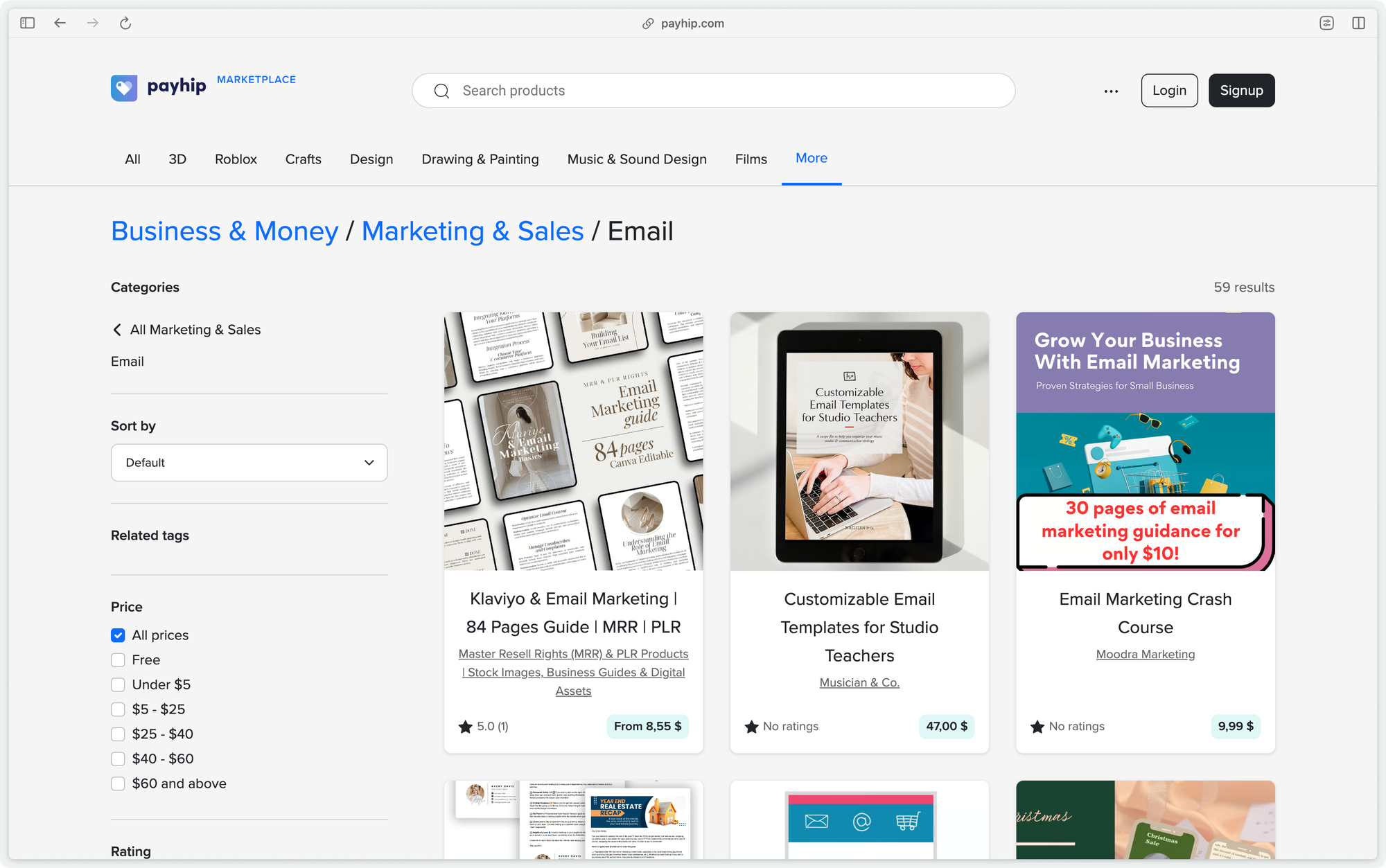Image resolution: width=1386 pixels, height=868 pixels.
Task: Open the Design category tab
Action: (371, 159)
